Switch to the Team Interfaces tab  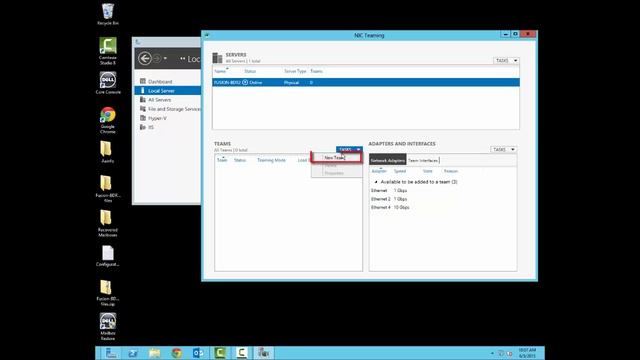423,160
